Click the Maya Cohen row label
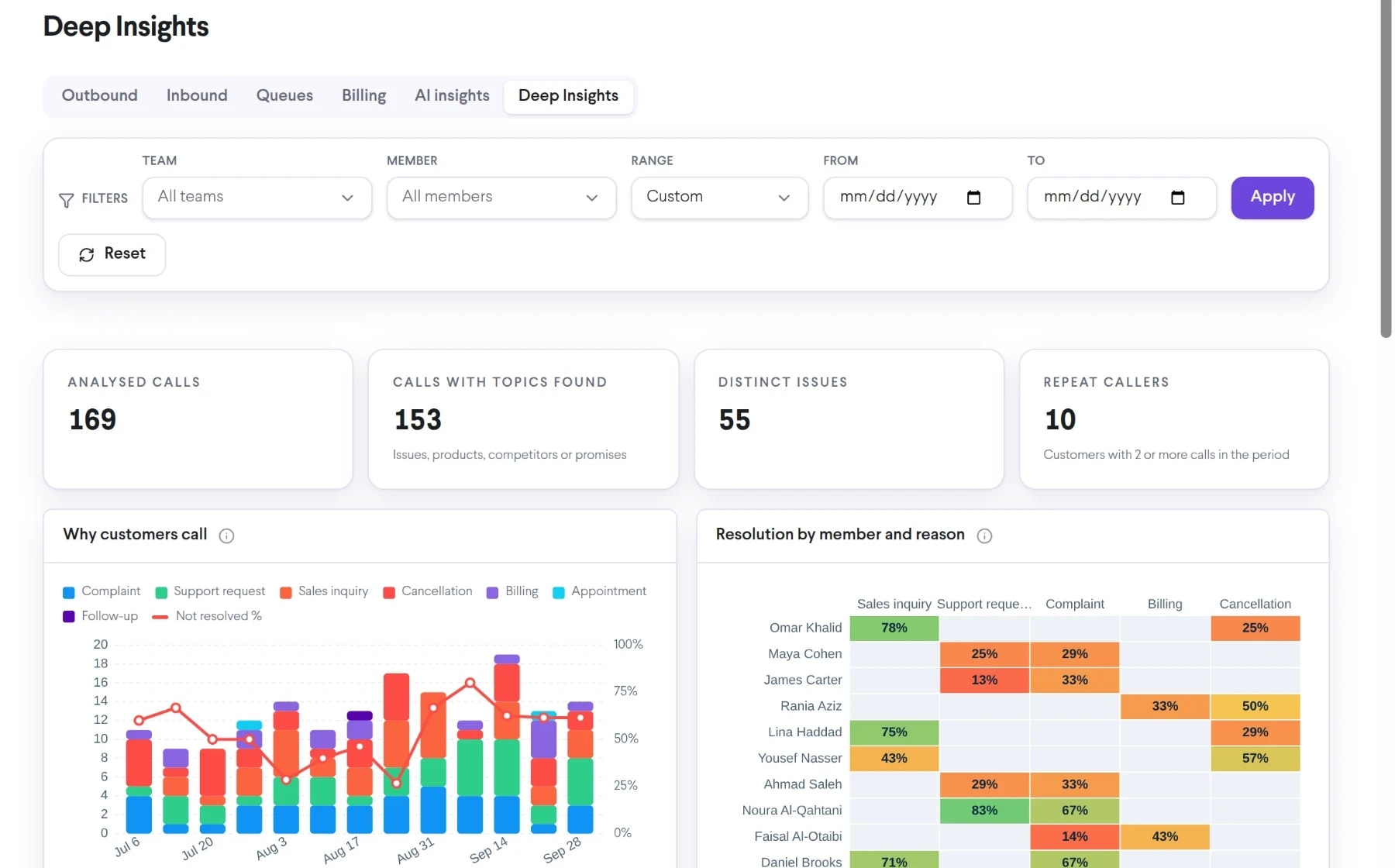This screenshot has width=1395, height=868. click(804, 654)
